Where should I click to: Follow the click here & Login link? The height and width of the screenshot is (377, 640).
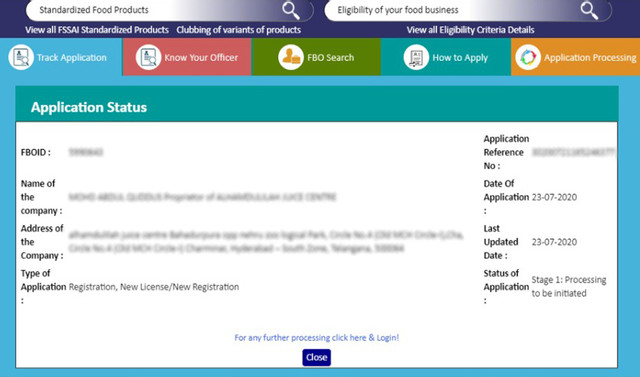point(316,337)
